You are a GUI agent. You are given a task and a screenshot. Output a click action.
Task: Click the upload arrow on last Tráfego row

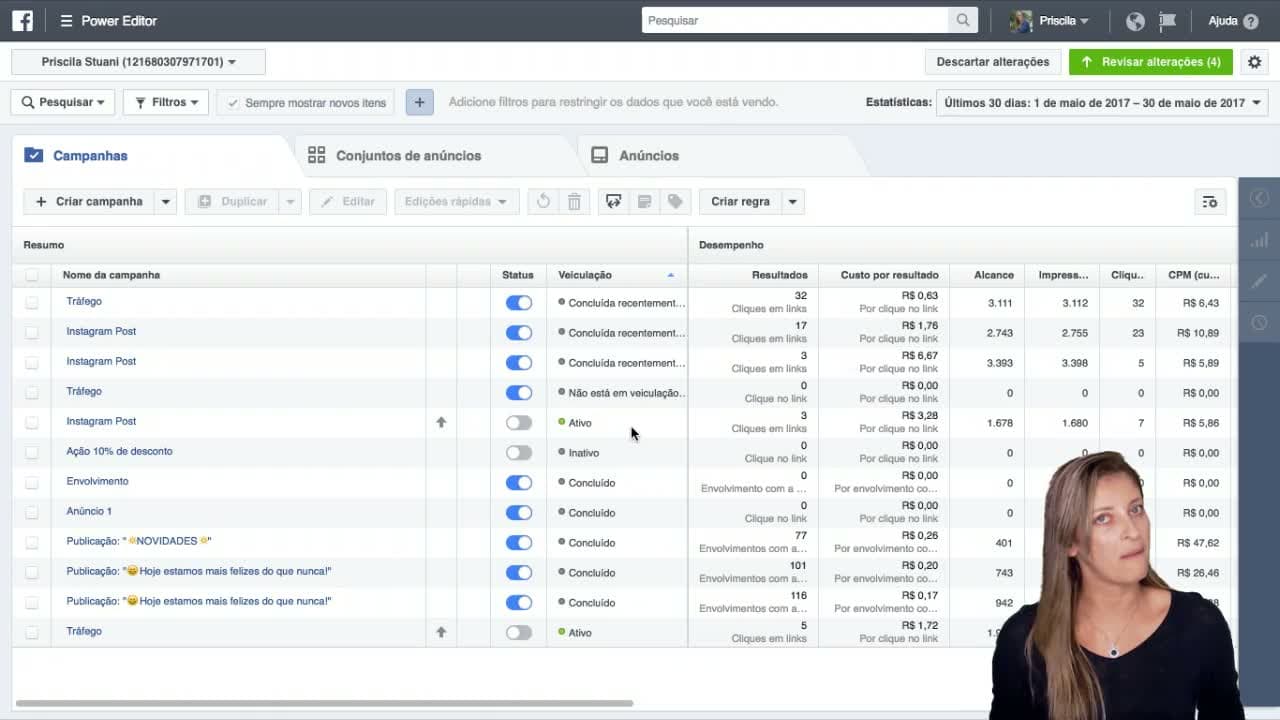point(441,632)
